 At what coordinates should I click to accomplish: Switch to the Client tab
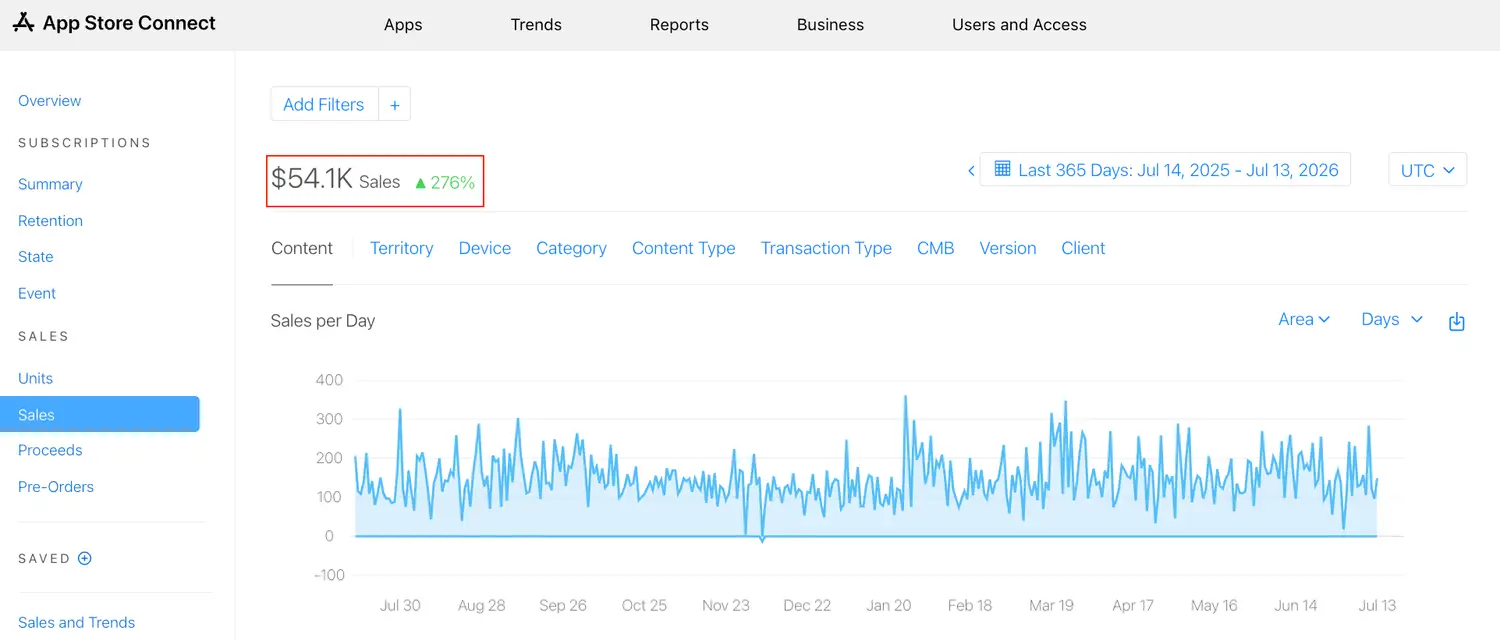coord(1083,249)
